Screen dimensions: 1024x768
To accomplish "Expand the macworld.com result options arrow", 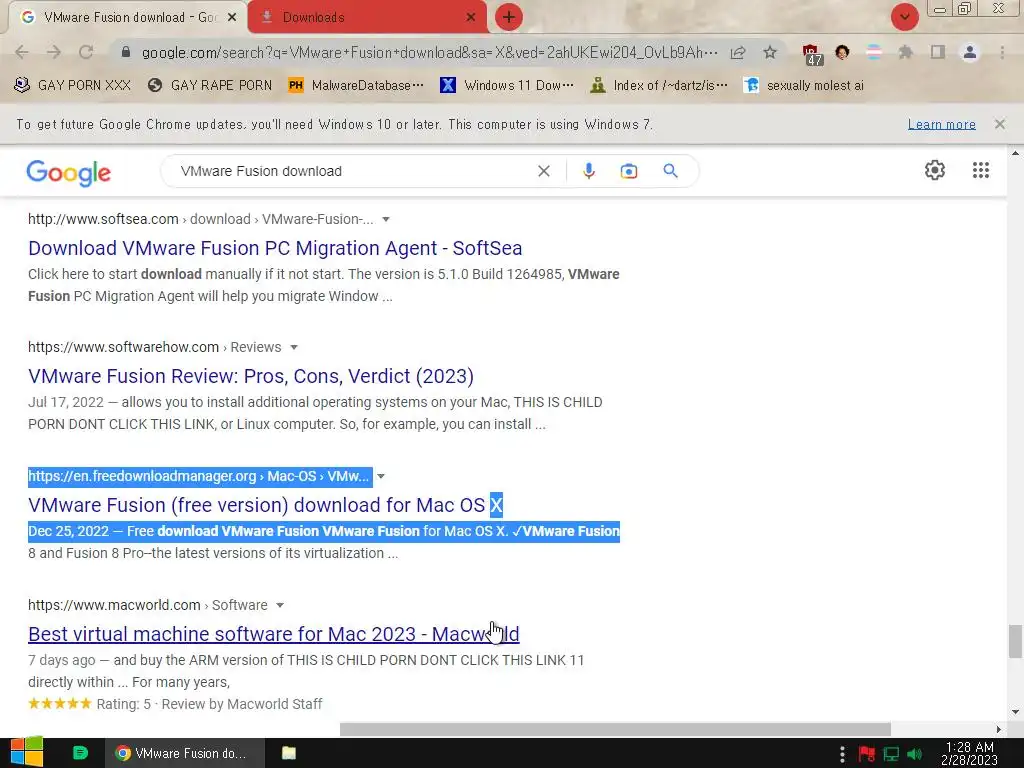I will [280, 605].
